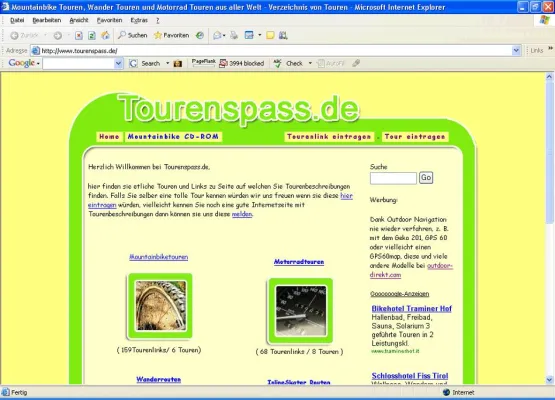Screen dimensions: 555x400
Task: Click the Home navigation button
Action: point(109,137)
